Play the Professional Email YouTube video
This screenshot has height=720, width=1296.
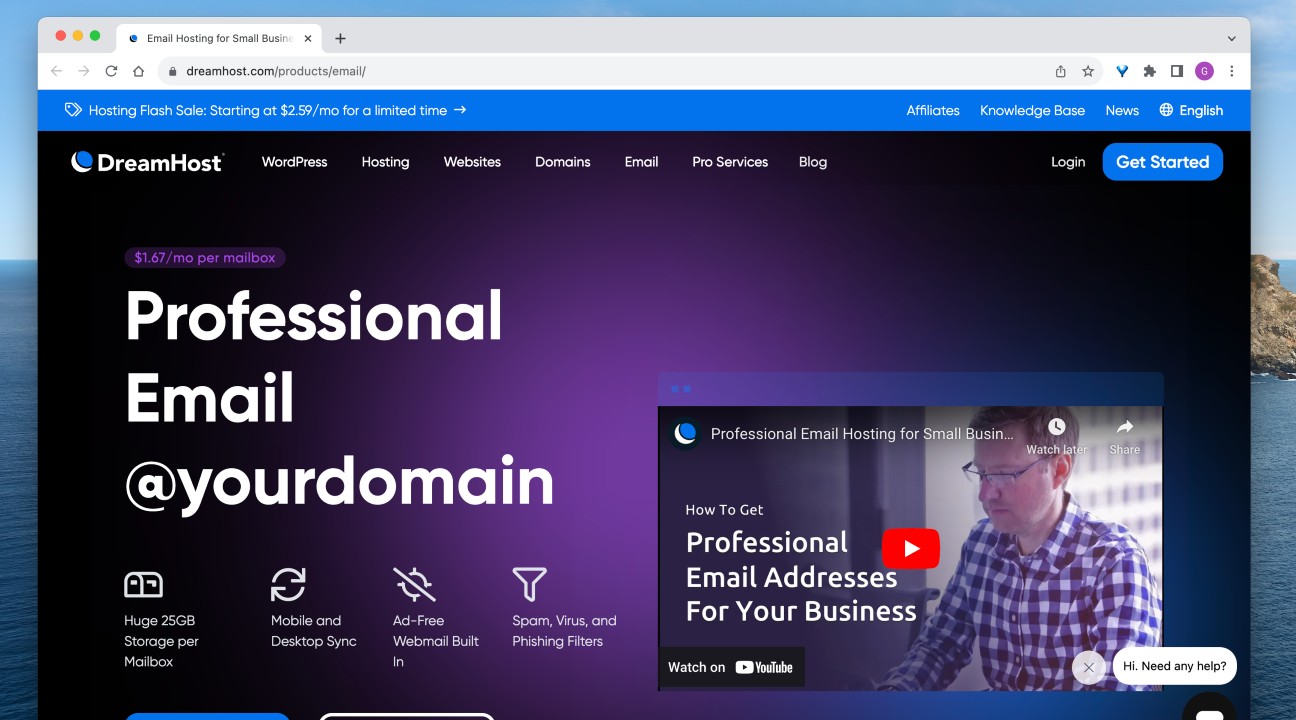(910, 548)
